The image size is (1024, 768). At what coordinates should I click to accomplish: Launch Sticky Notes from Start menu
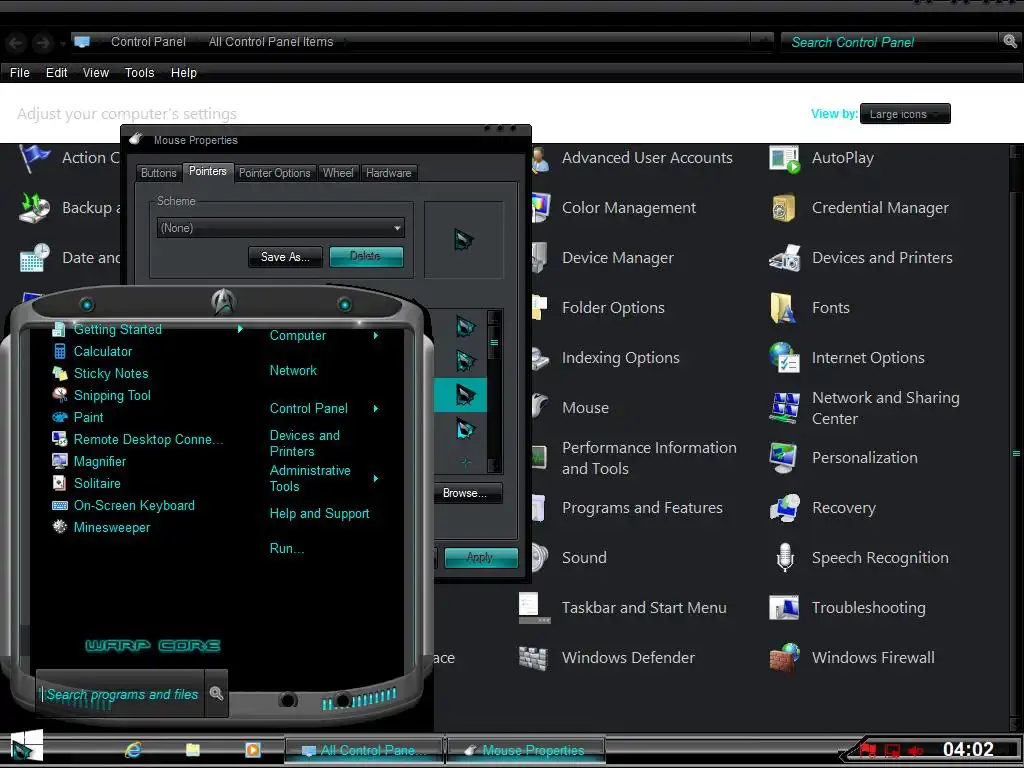coord(110,374)
